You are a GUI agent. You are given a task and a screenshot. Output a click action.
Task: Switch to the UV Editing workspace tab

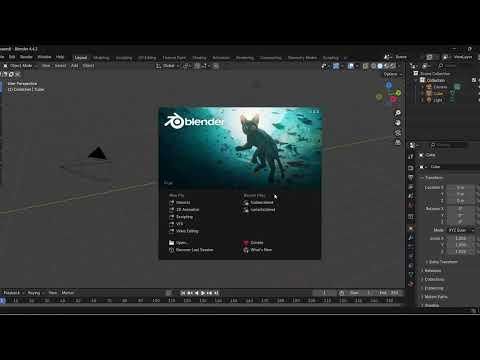(x=147, y=58)
